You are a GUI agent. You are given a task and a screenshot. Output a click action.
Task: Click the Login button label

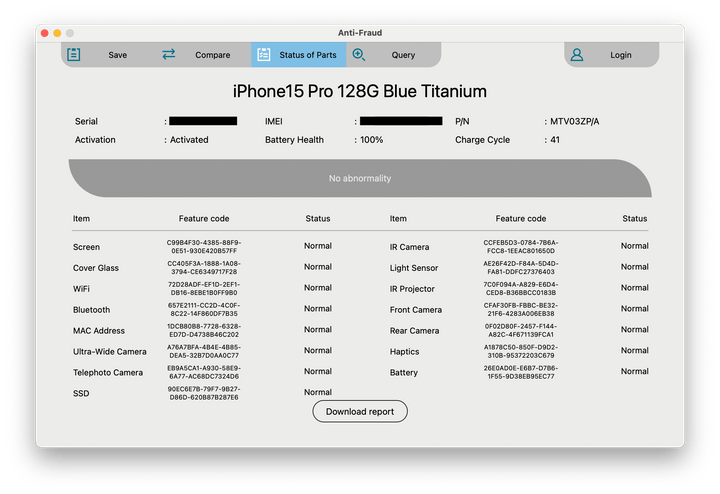coord(621,55)
